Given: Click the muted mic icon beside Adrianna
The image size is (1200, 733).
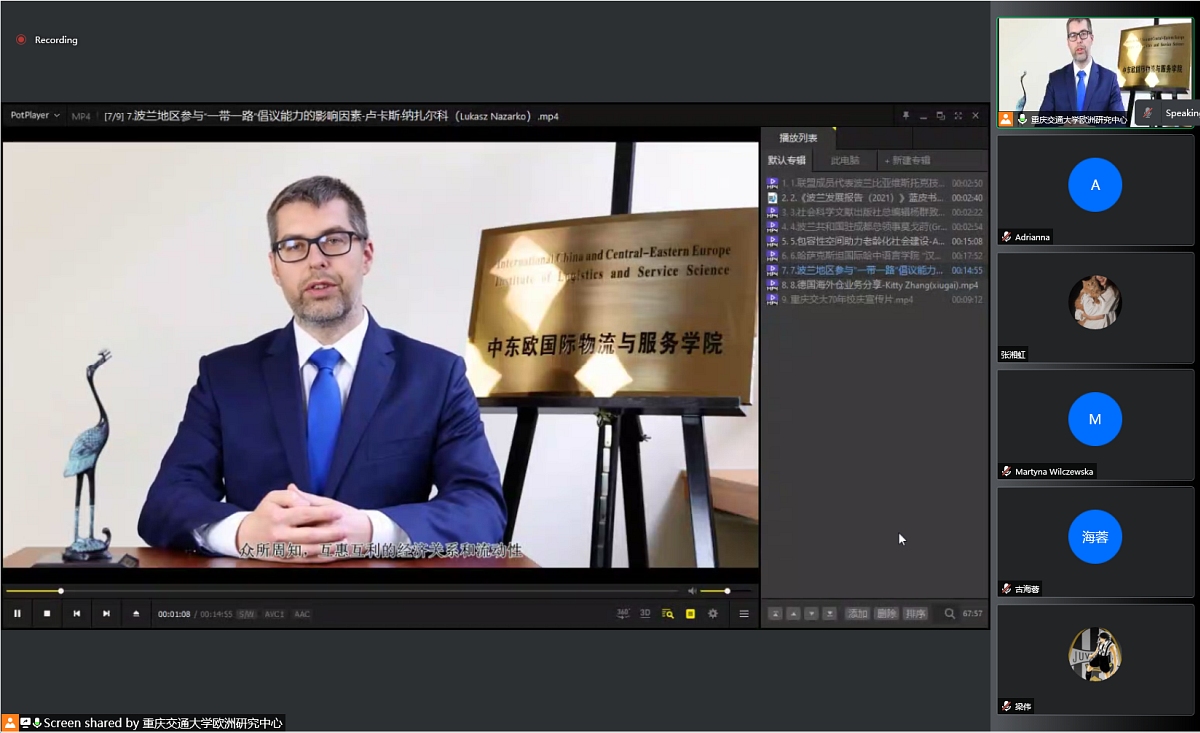Looking at the screenshot, I should pos(1007,237).
